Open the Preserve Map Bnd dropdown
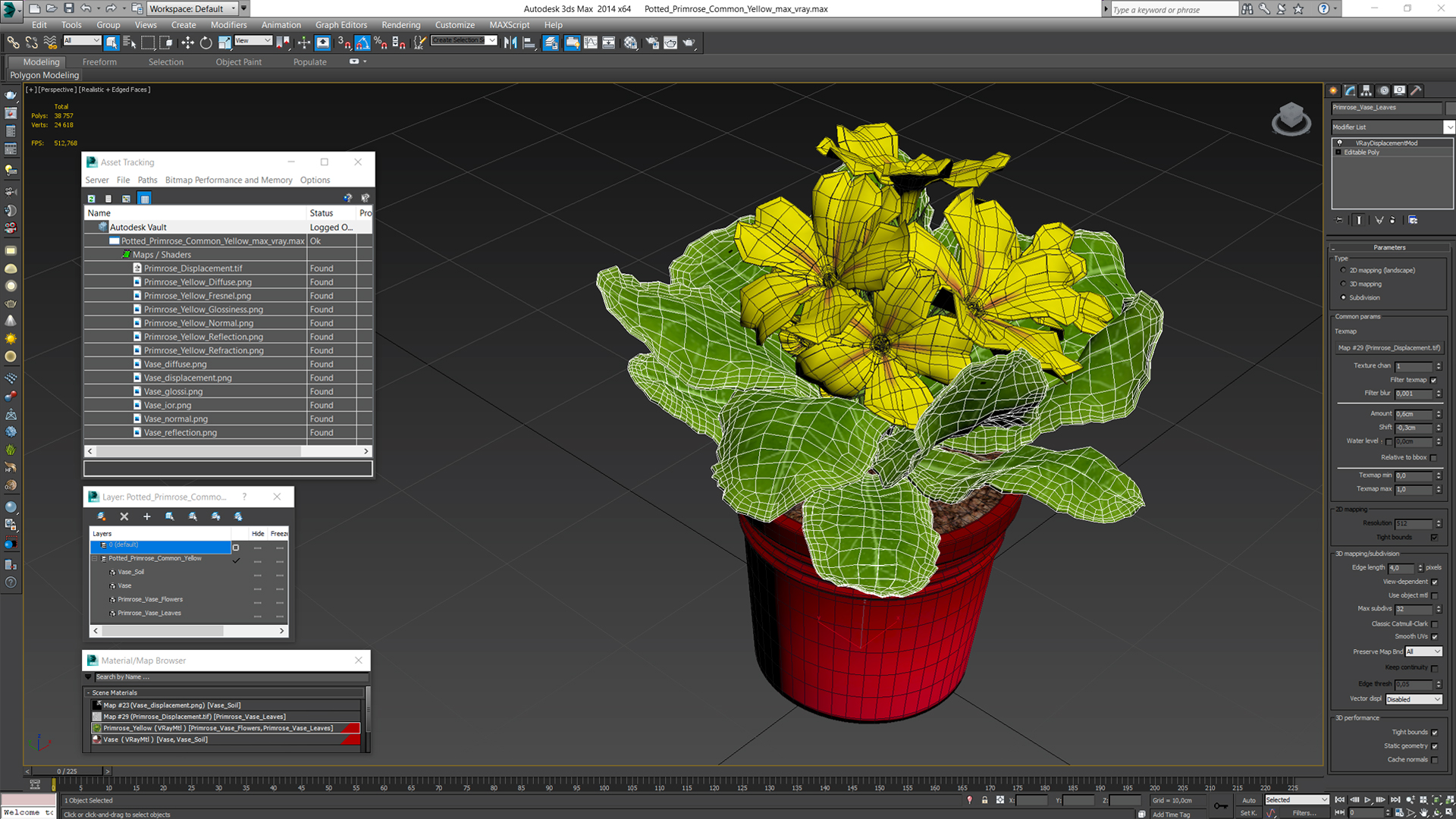 (1423, 651)
